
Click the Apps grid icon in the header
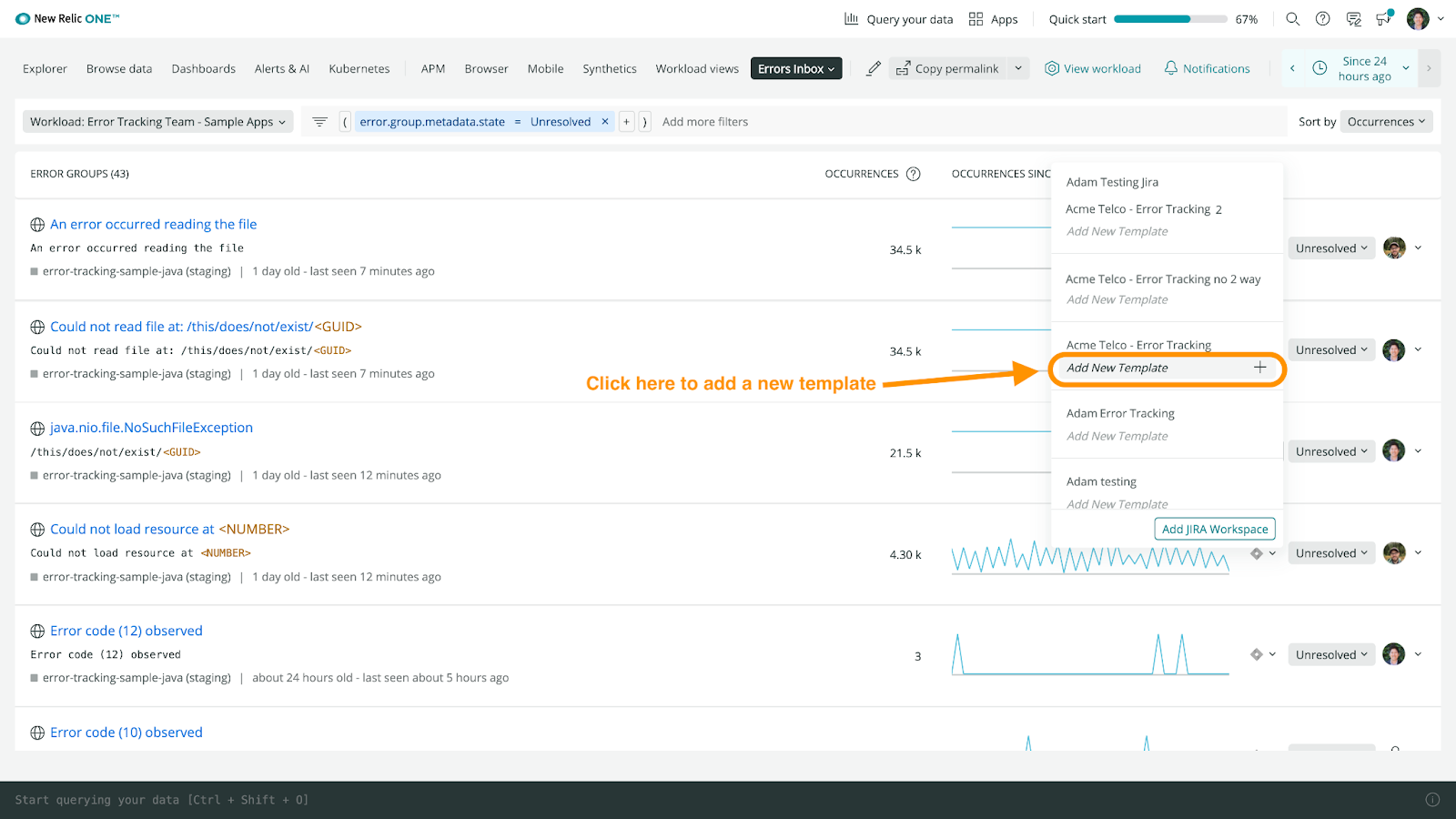976,18
